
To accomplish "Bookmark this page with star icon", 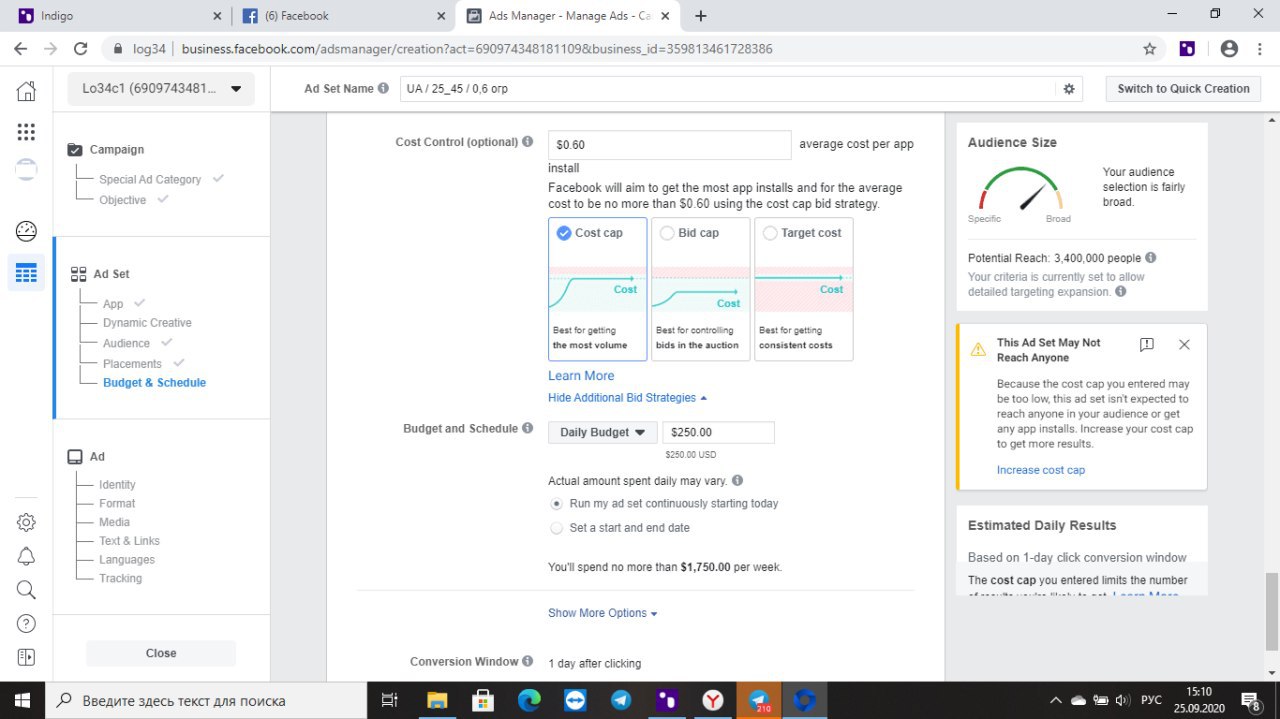I will (x=1150, y=49).
